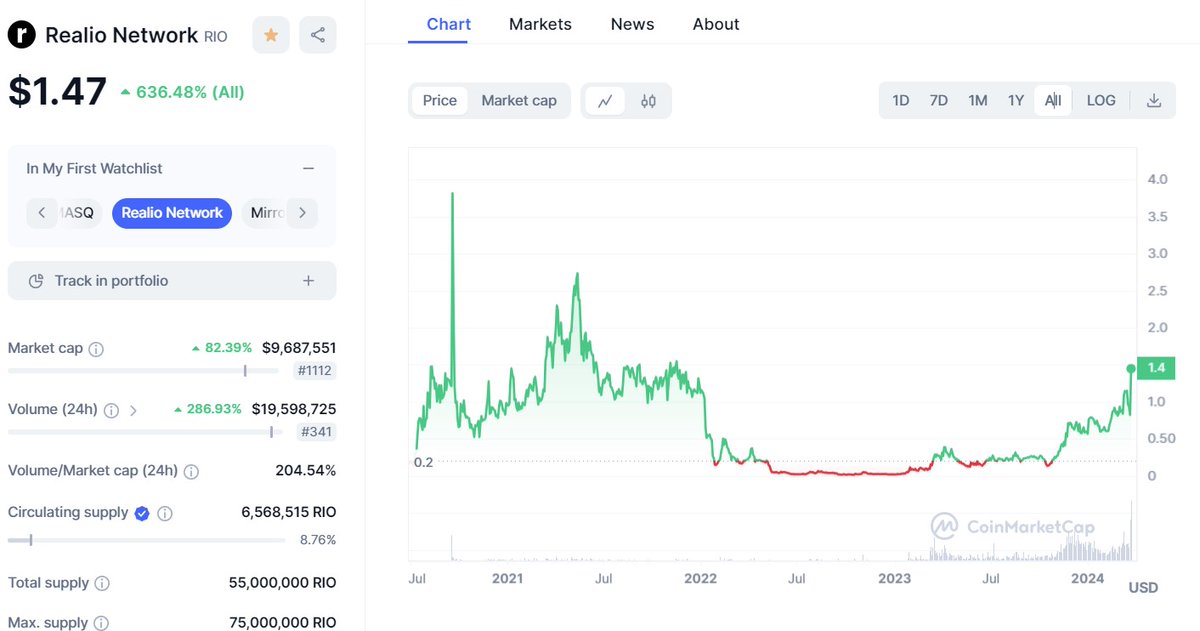This screenshot has width=1200, height=631.
Task: Go to previous watchlist coin arrow
Action: pos(41,213)
